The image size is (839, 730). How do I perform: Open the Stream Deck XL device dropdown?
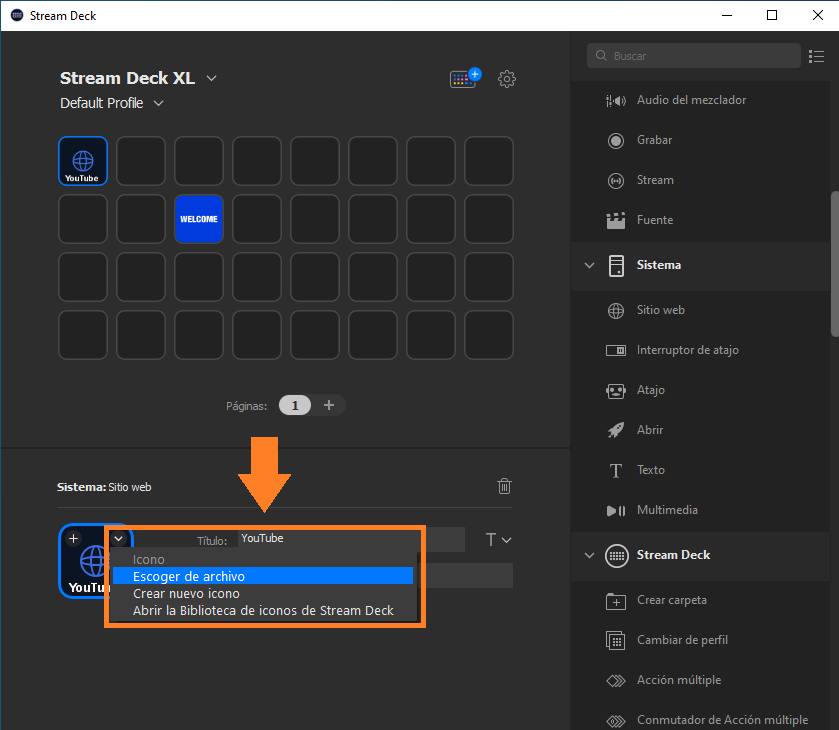click(x=211, y=79)
